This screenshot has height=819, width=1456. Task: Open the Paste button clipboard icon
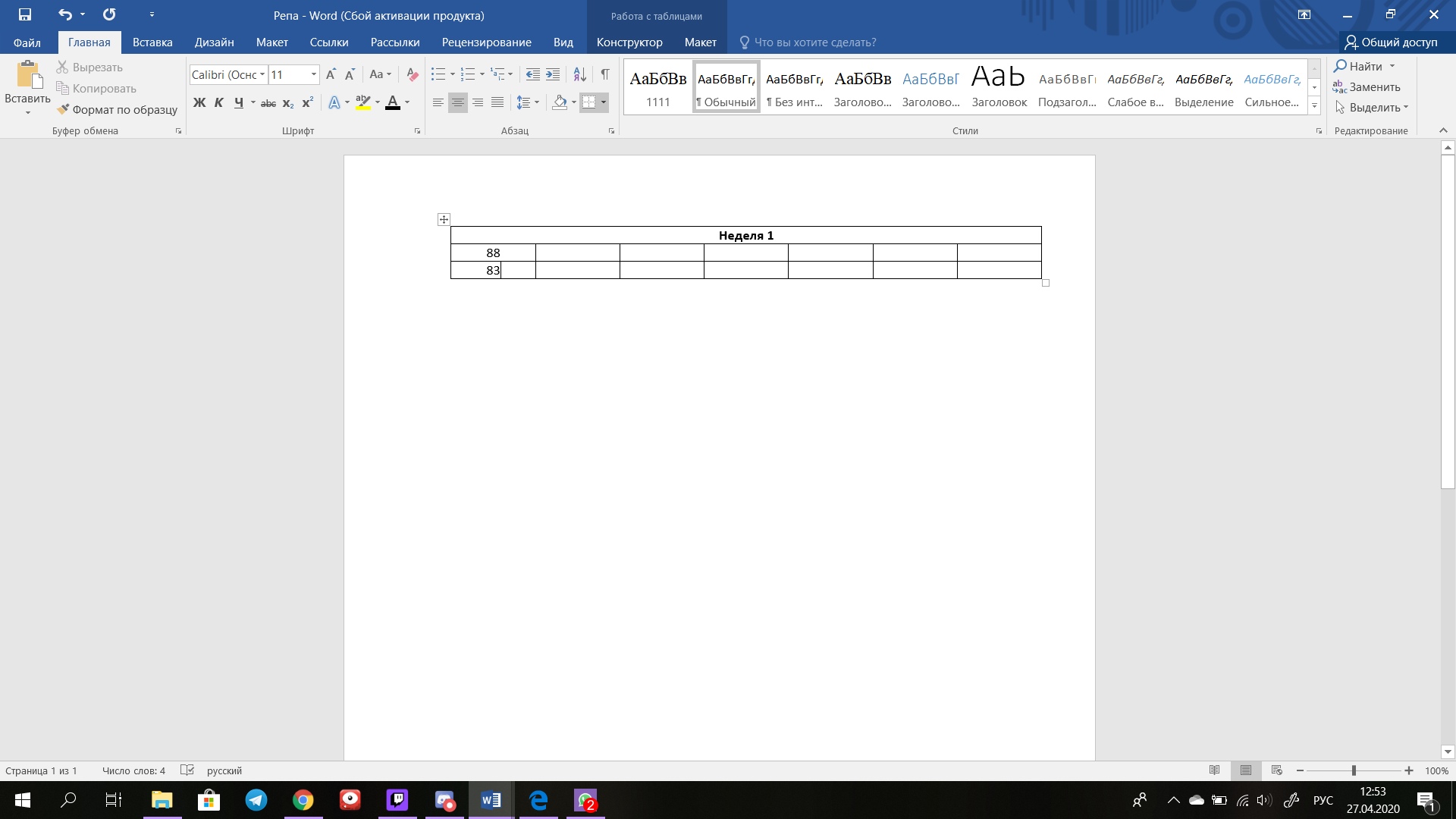28,75
